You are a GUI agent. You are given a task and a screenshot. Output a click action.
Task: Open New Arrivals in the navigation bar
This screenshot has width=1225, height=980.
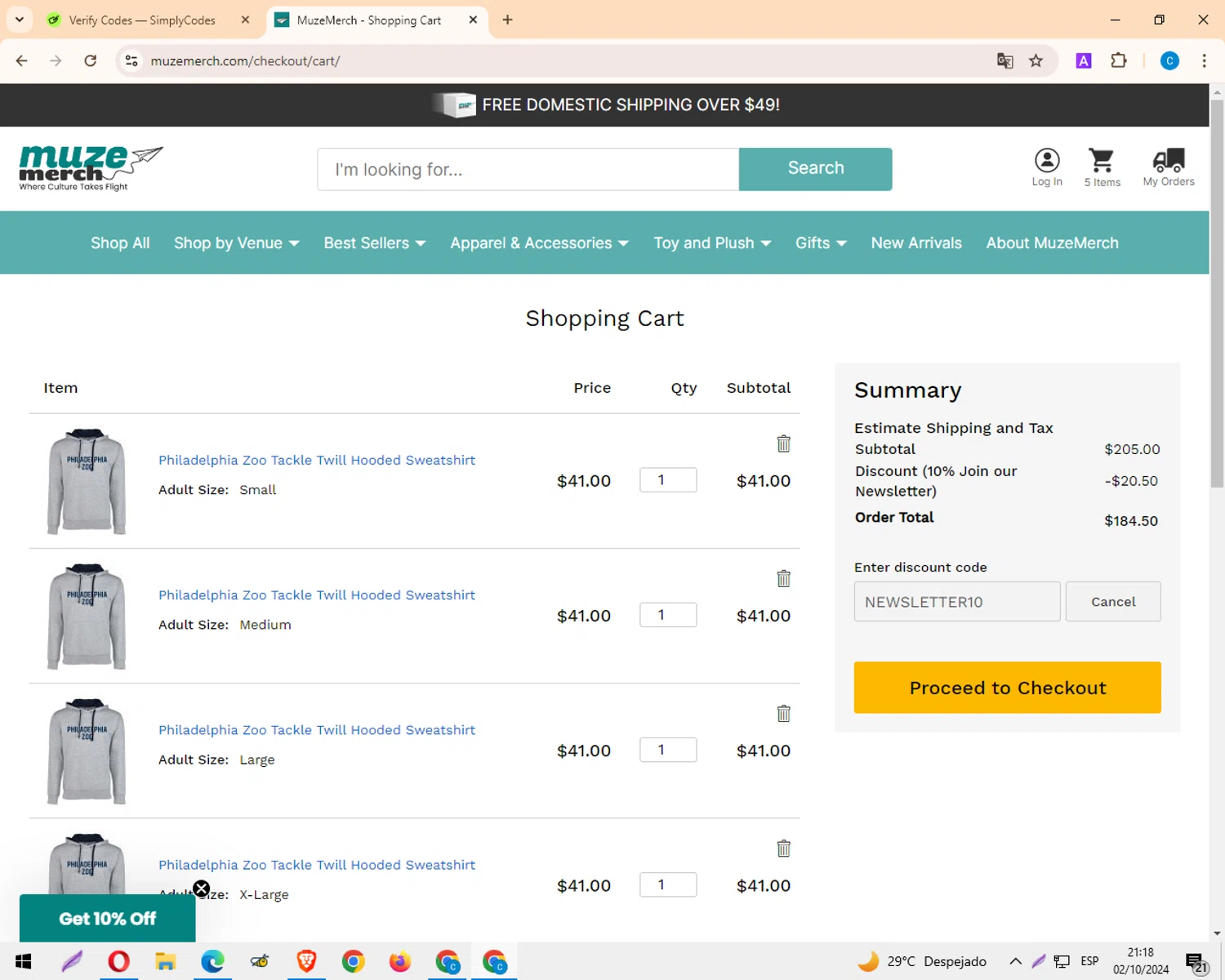point(916,243)
